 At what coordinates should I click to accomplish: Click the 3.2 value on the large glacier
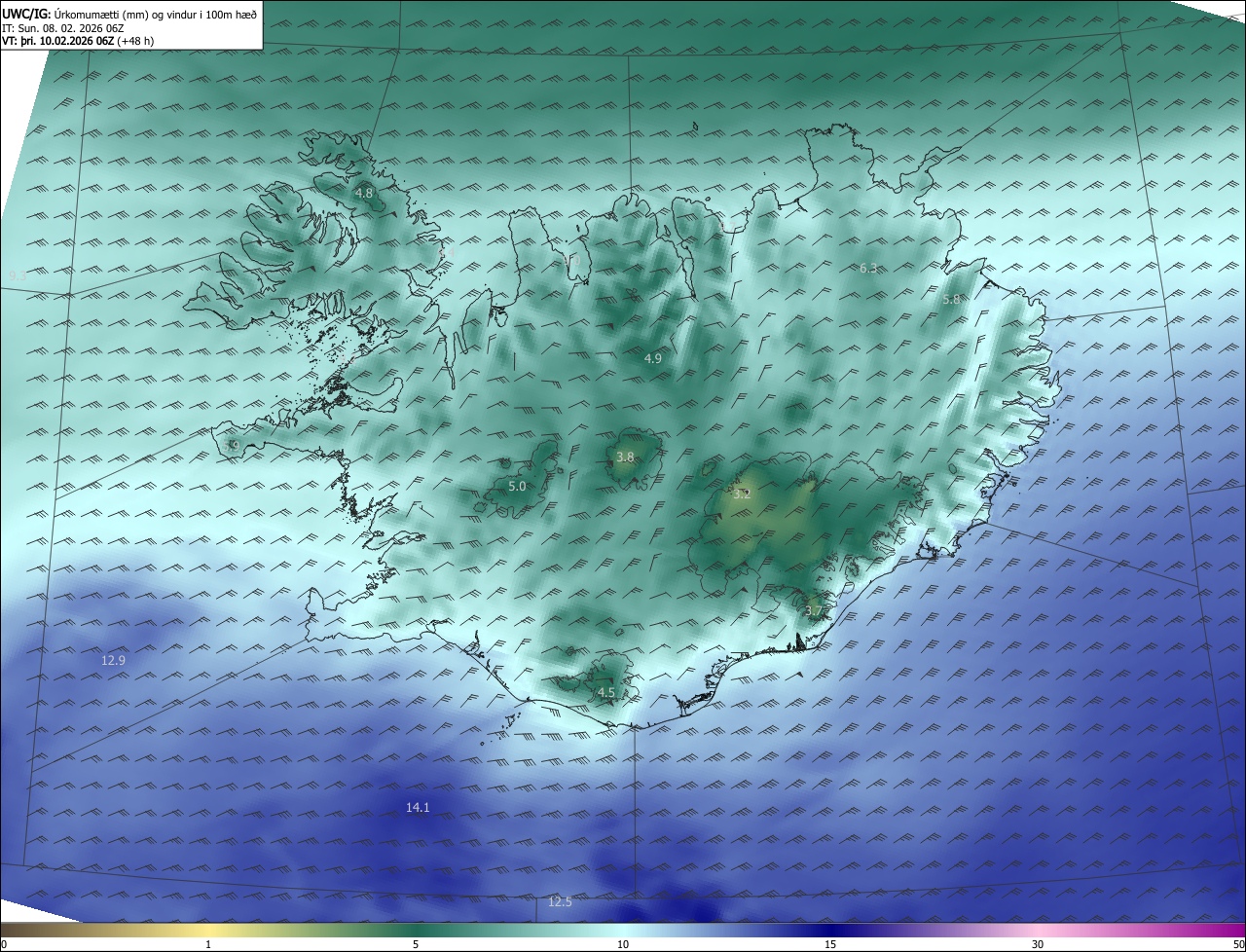point(742,494)
